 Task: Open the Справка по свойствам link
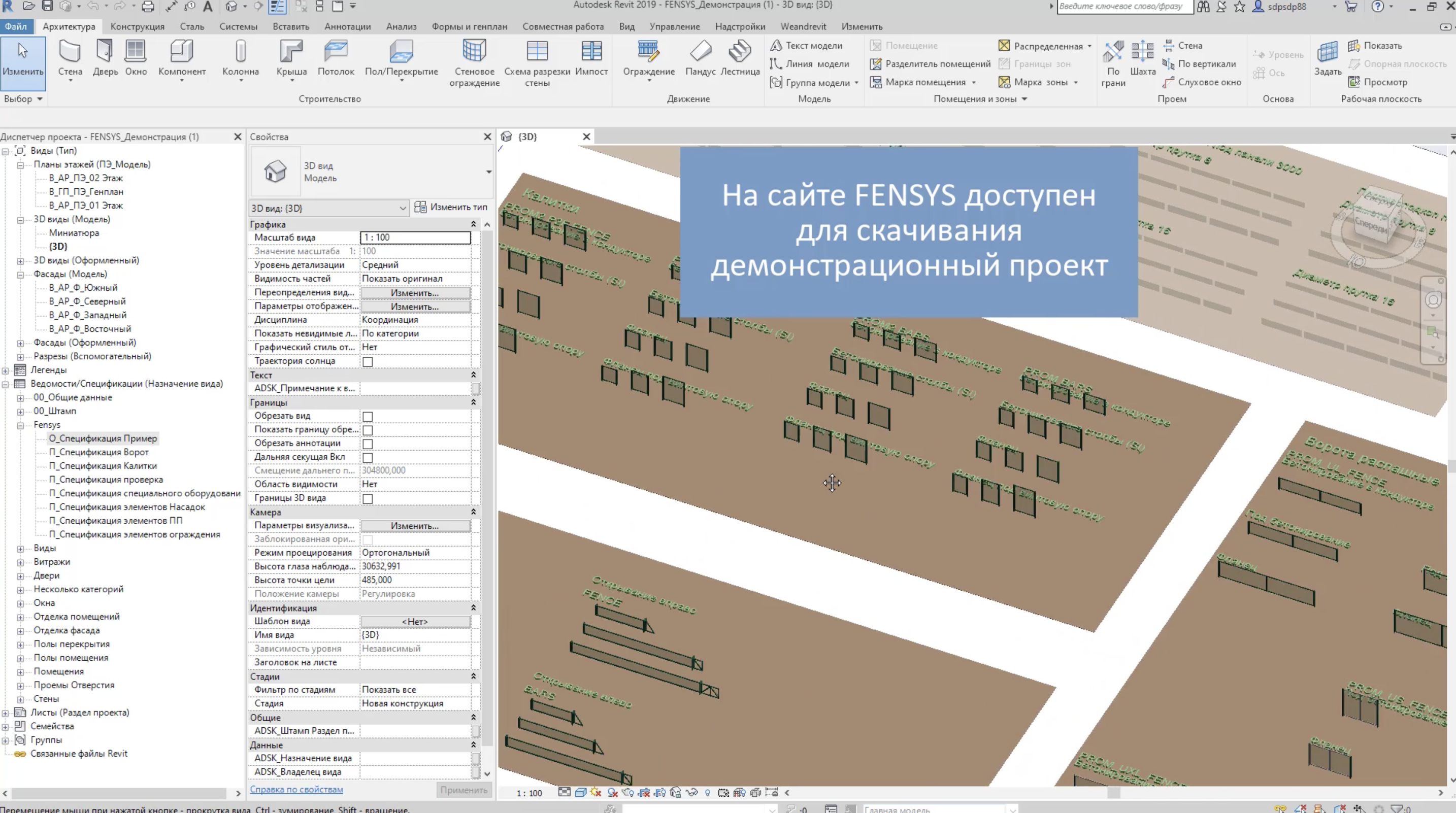296,789
